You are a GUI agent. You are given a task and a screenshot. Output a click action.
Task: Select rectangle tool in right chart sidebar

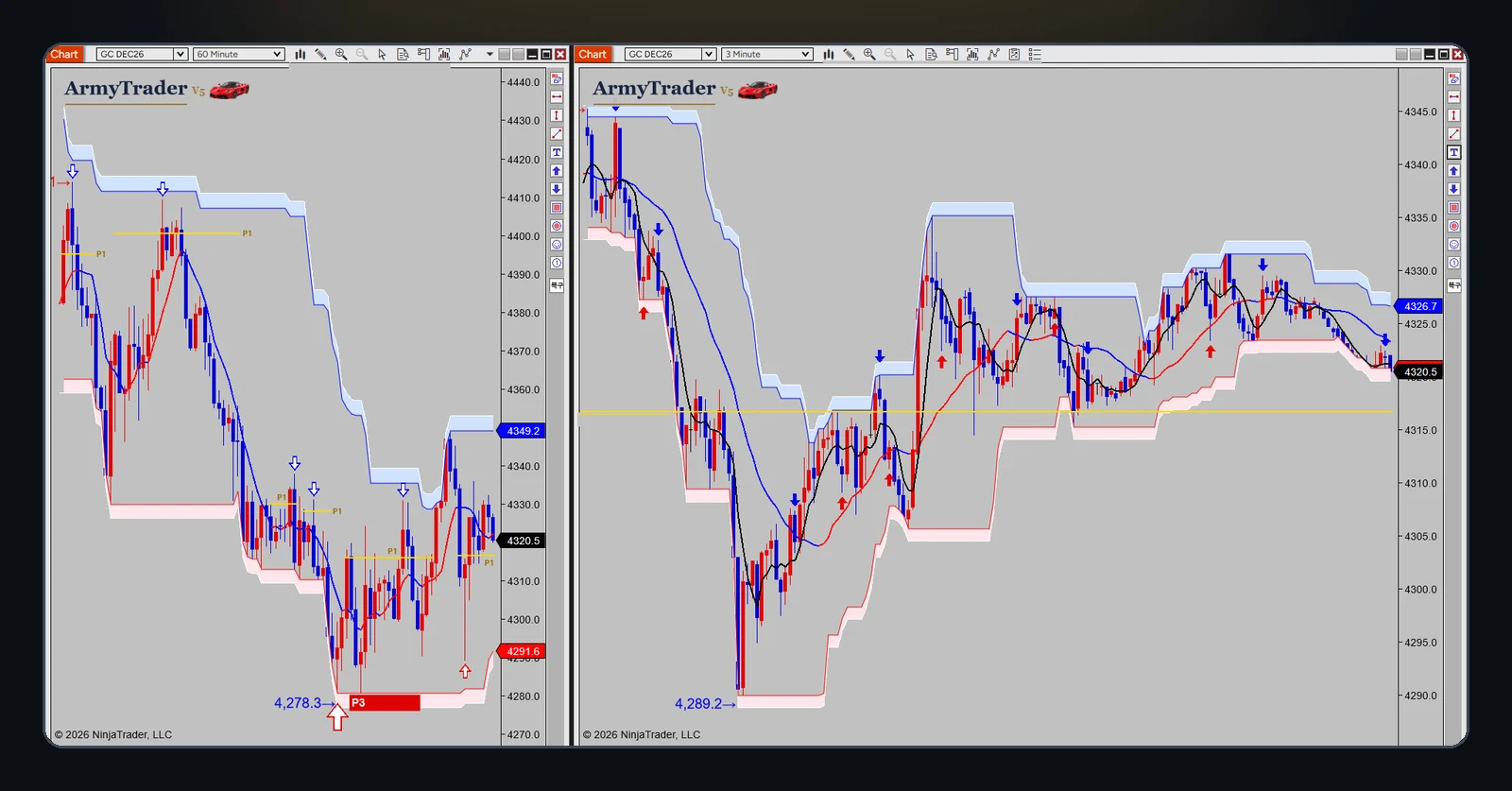[1453, 207]
